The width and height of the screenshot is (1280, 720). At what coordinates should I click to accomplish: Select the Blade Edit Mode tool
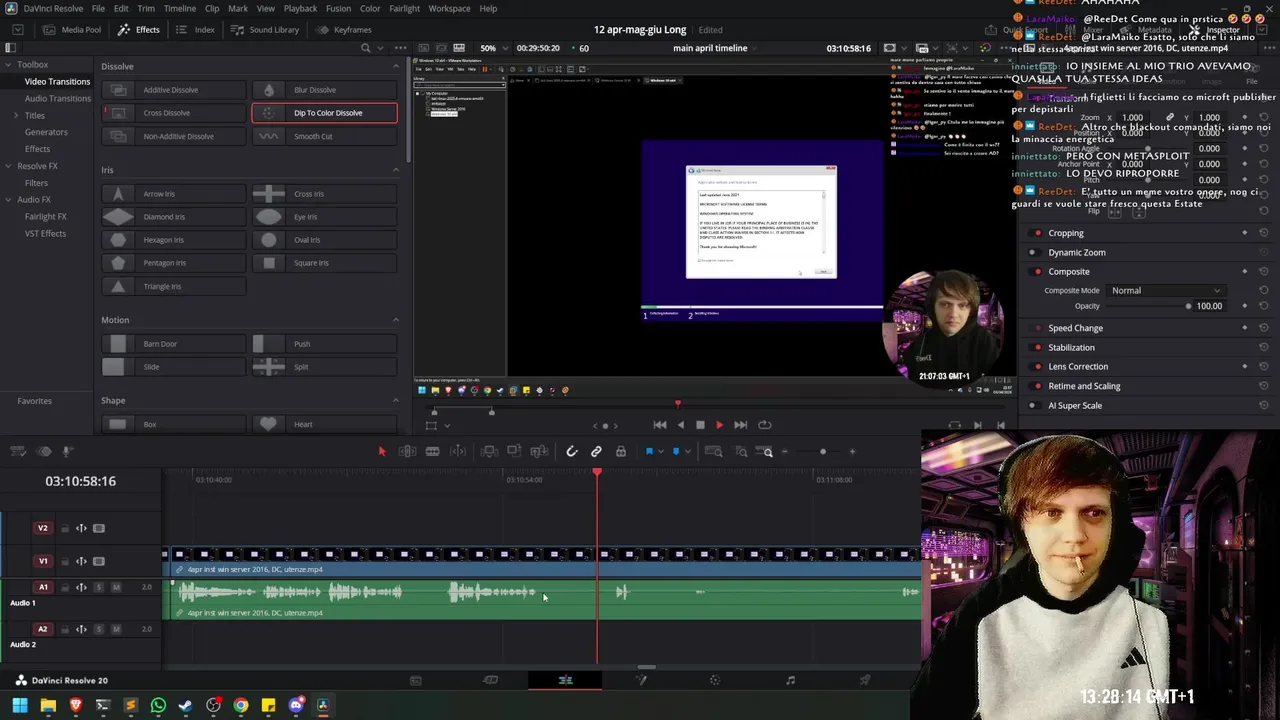(x=432, y=452)
